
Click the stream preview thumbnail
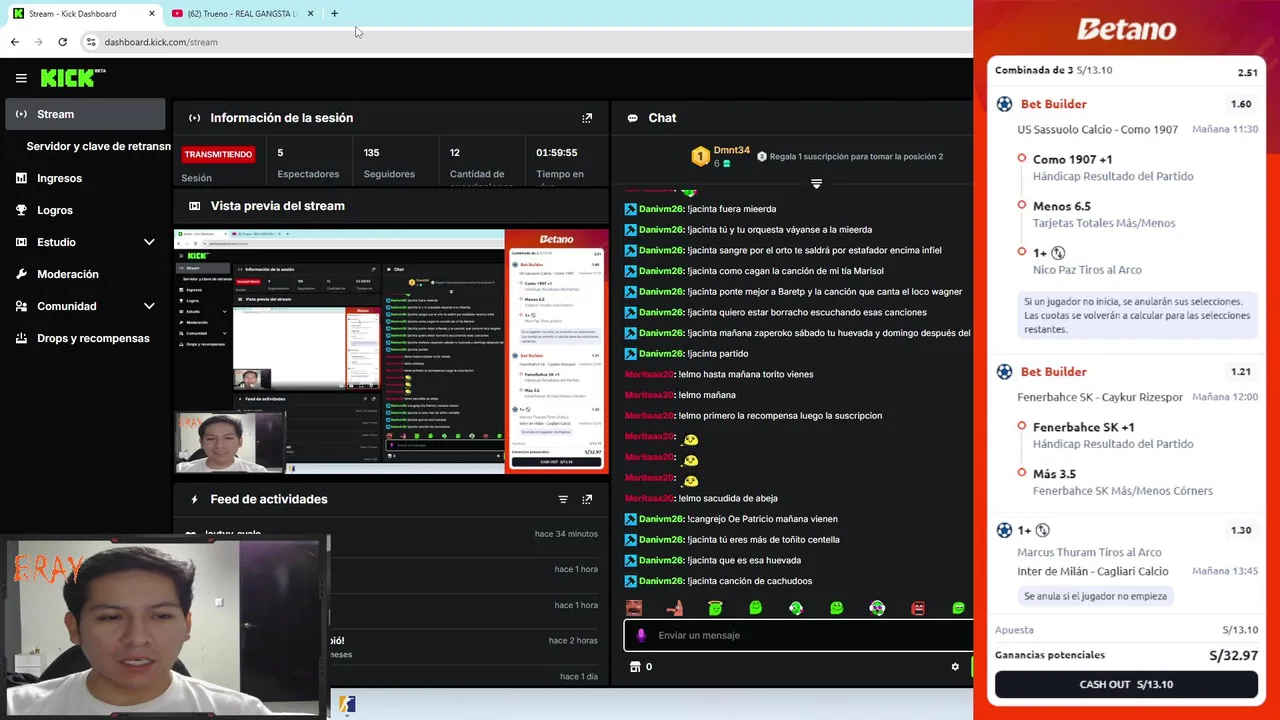tap(391, 352)
